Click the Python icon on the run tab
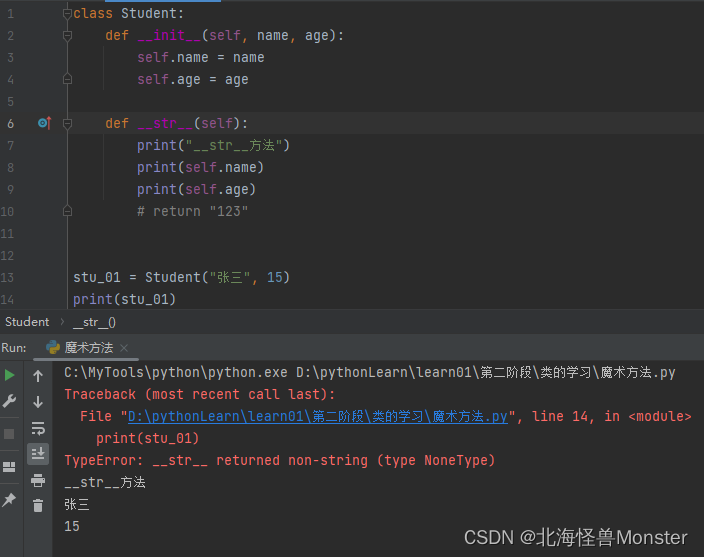Screen dimensions: 704x557 [x=53, y=347]
